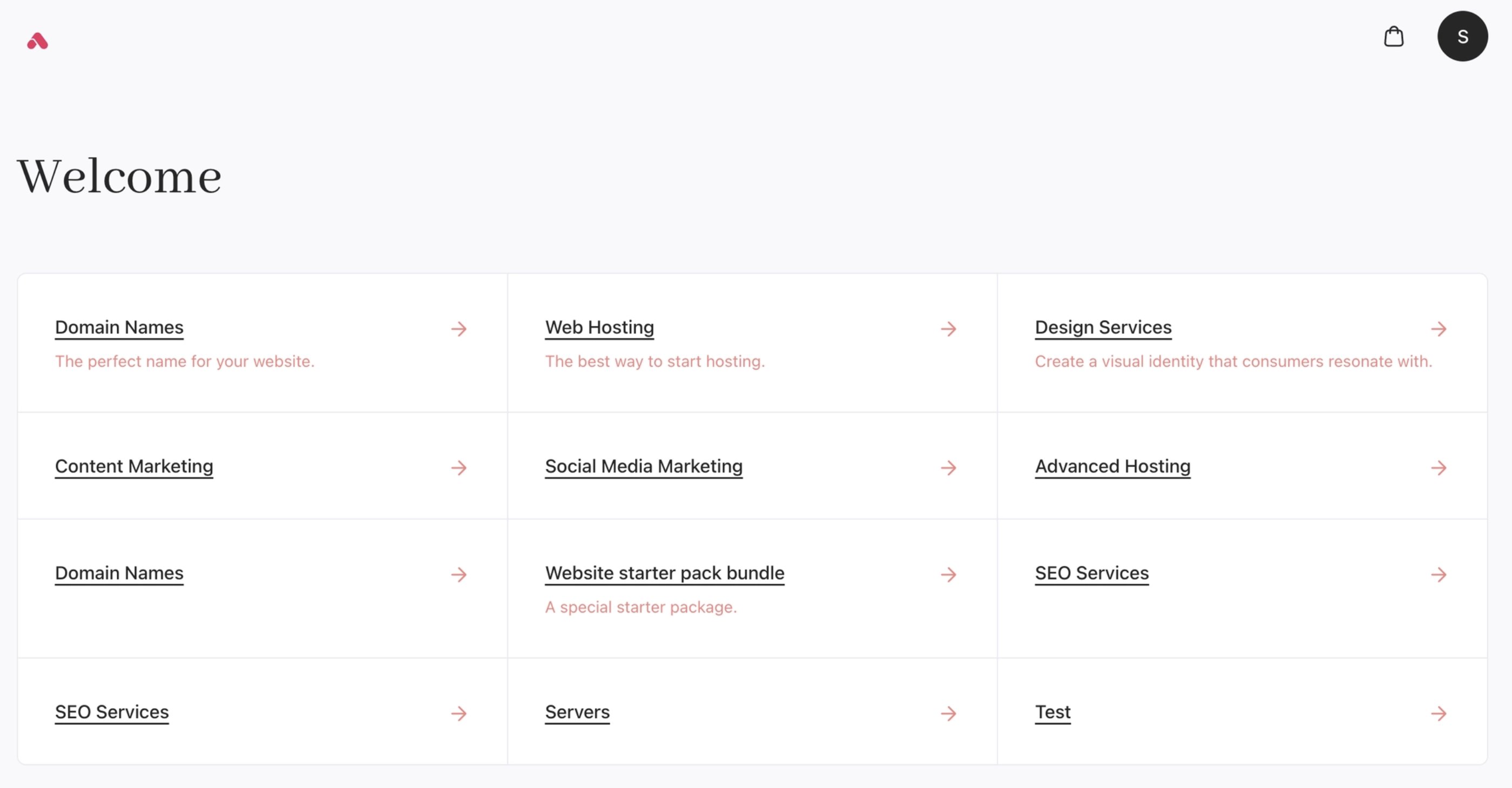
Task: Click the arrow beside bottom-row SEO Services
Action: point(459,714)
